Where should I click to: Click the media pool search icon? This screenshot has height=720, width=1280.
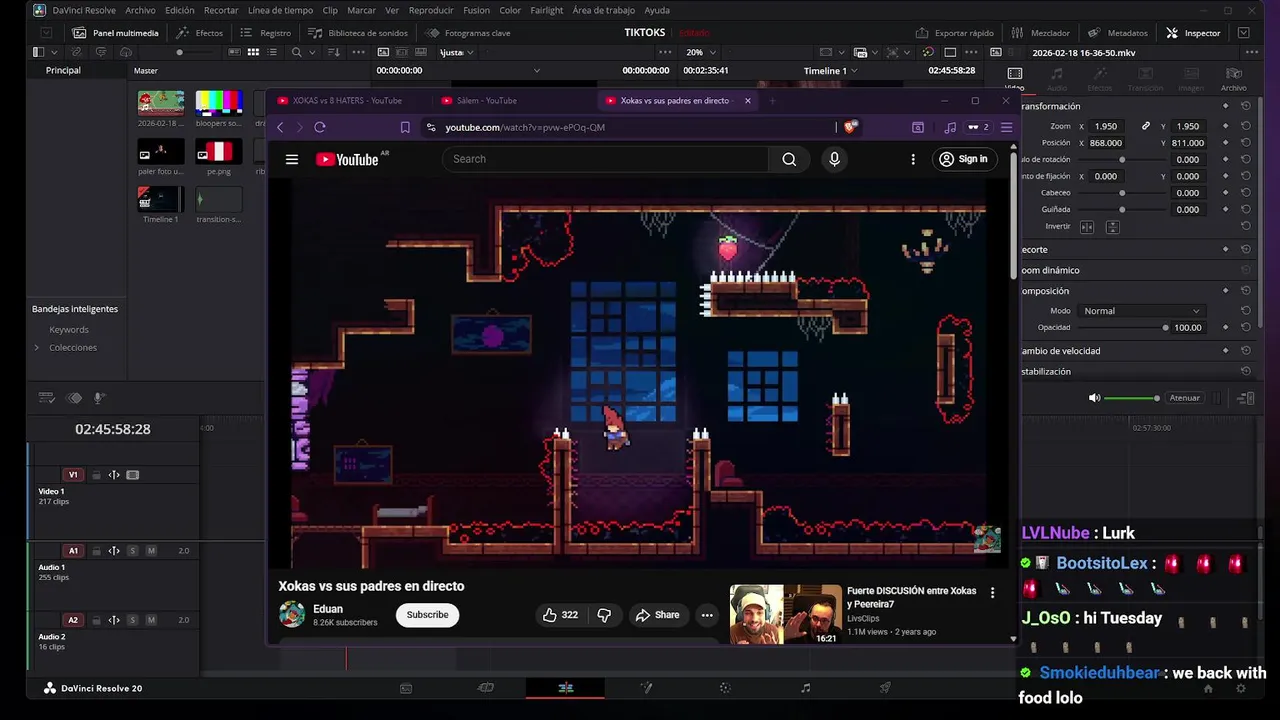point(296,52)
